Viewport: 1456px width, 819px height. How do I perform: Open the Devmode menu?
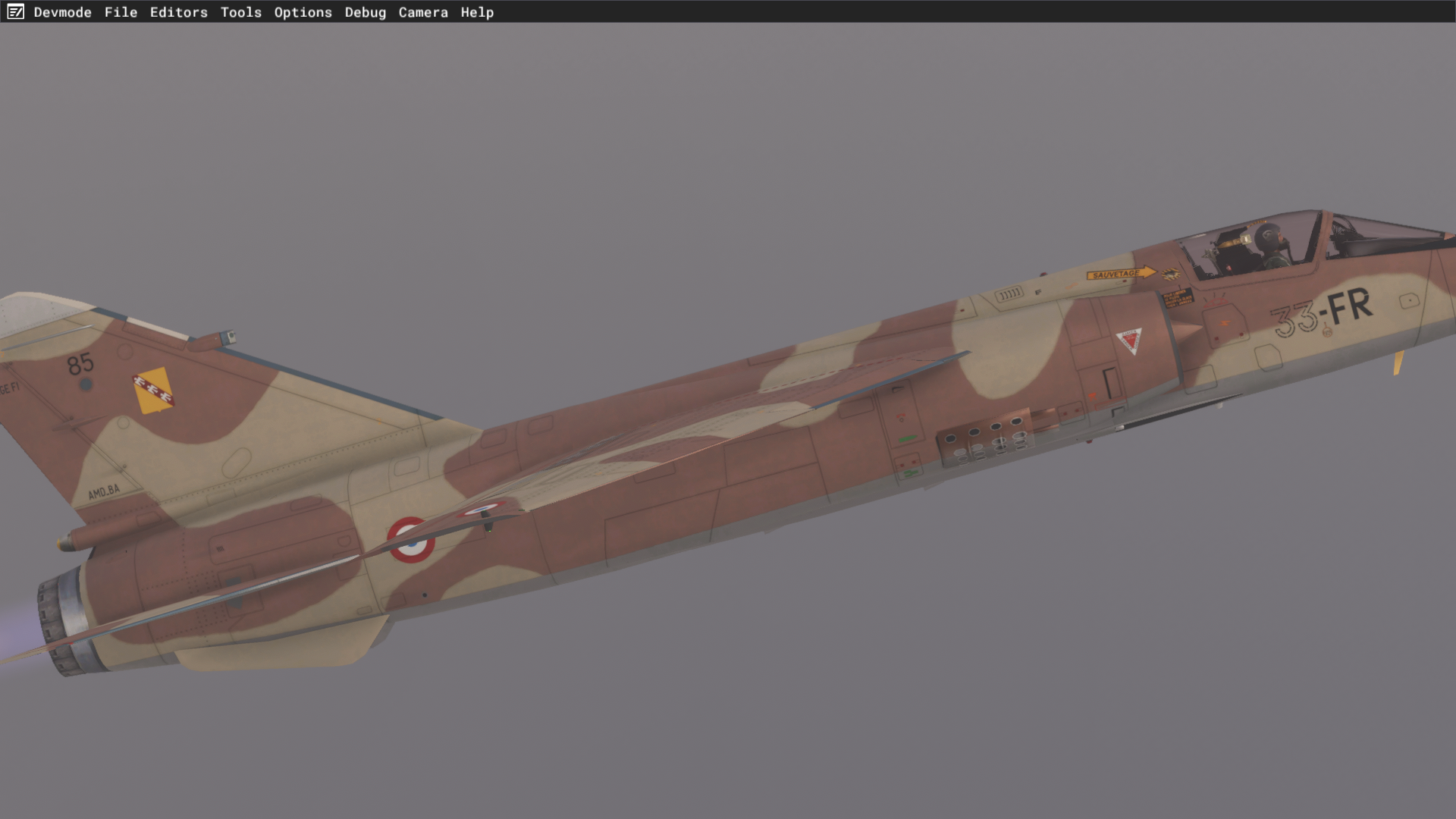[62, 12]
